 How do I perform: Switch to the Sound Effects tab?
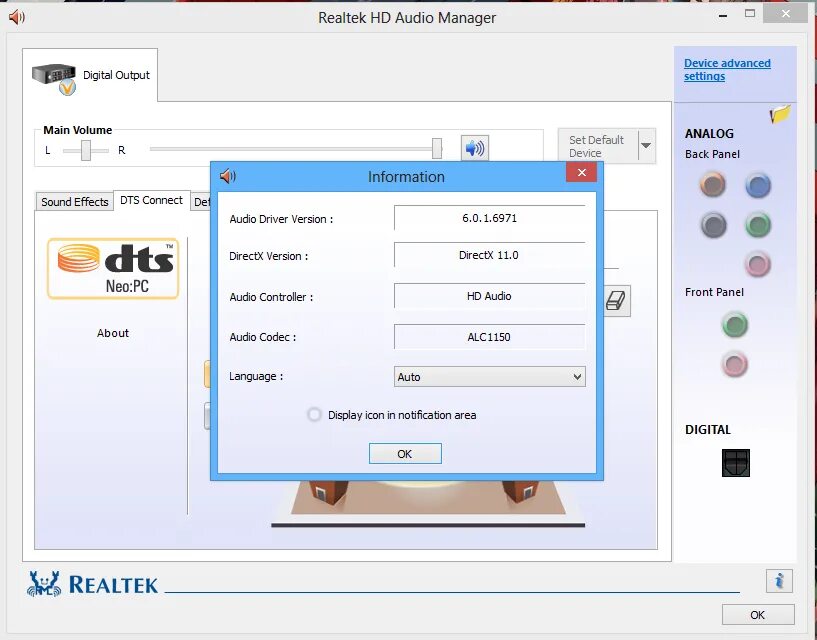75,202
